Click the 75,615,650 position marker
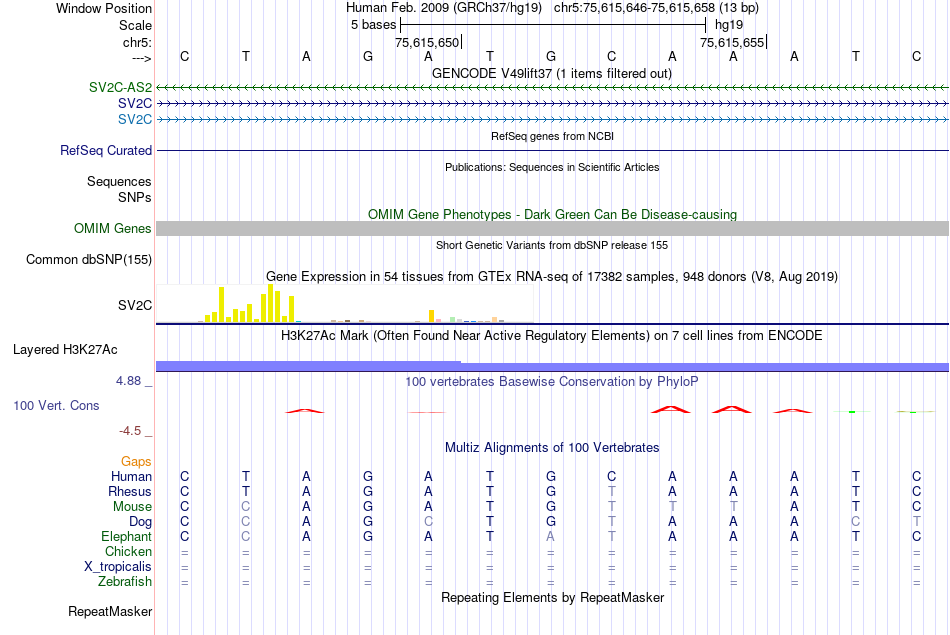The width and height of the screenshot is (950, 635). (427, 42)
